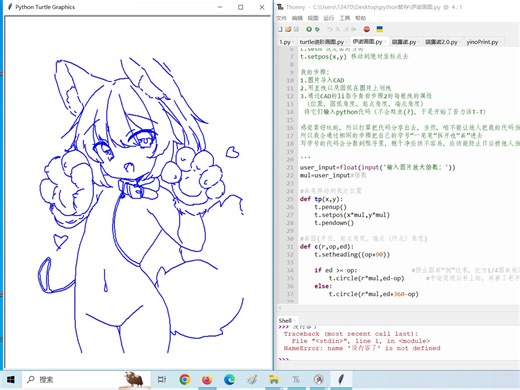Viewport: 520px width, 390px height.
Task: Open Task View on the taskbar
Action: (162, 379)
